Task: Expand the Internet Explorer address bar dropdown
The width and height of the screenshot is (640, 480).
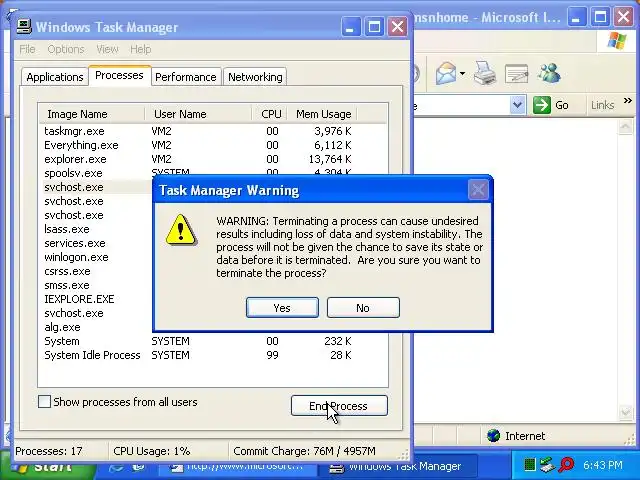Action: [517, 105]
